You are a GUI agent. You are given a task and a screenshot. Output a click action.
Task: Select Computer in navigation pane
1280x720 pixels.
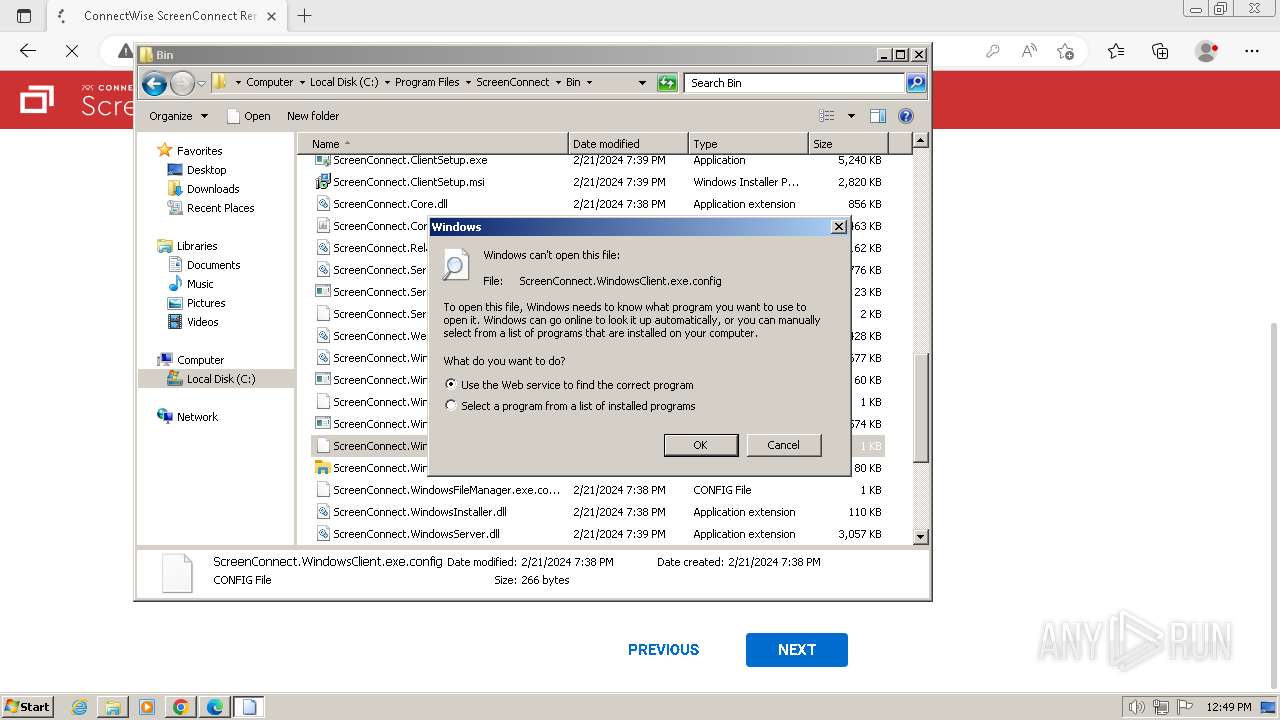(x=200, y=360)
